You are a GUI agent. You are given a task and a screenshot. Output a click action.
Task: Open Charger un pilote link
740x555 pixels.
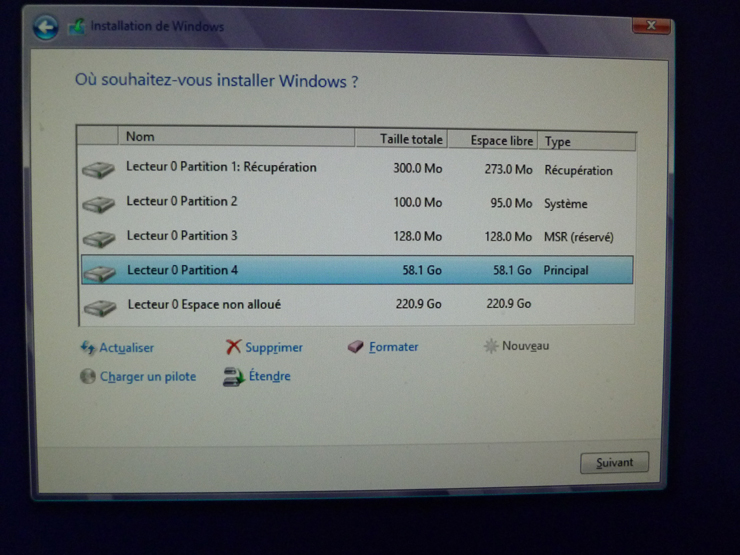tap(148, 377)
